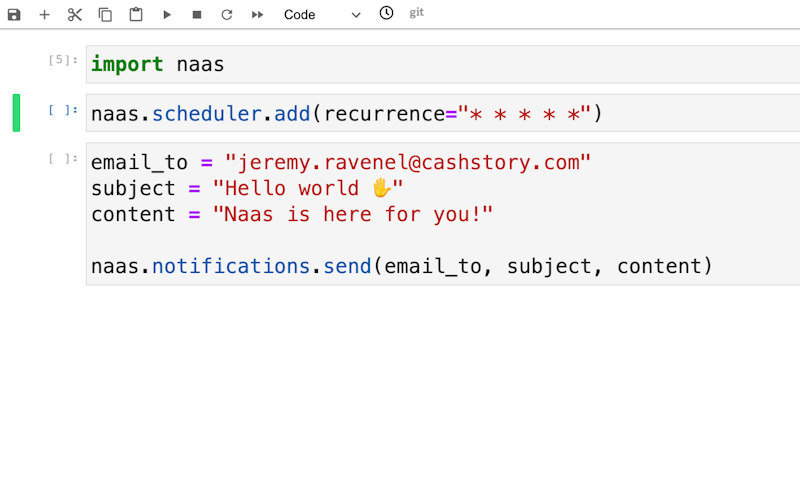Image resolution: width=800 pixels, height=500 pixels.
Task: Click the clock icon in toolbar
Action: pos(386,13)
